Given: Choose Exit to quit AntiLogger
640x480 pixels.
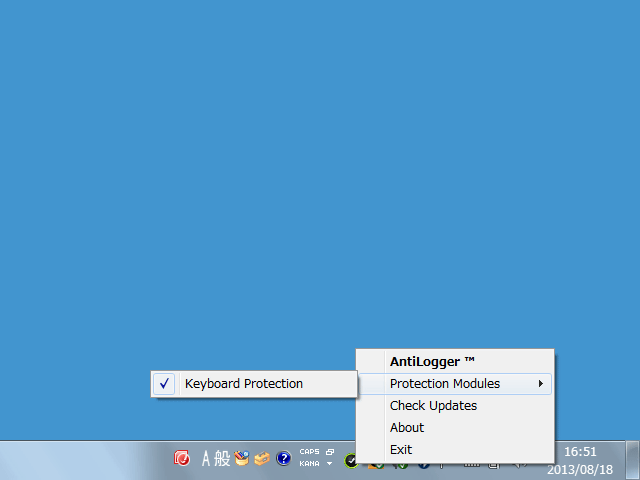Looking at the screenshot, I should (401, 450).
